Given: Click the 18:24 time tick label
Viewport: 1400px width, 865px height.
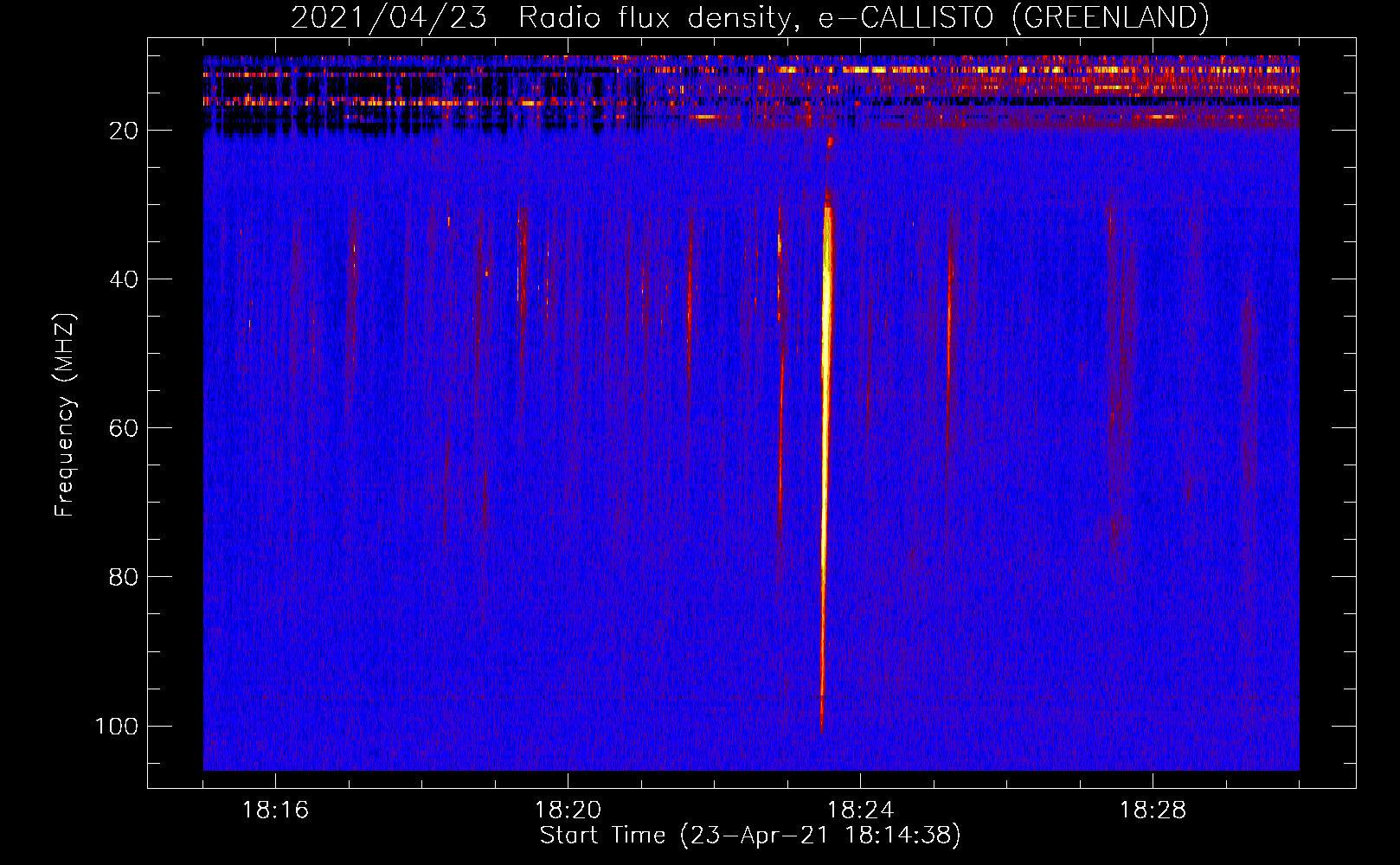Looking at the screenshot, I should 860,811.
